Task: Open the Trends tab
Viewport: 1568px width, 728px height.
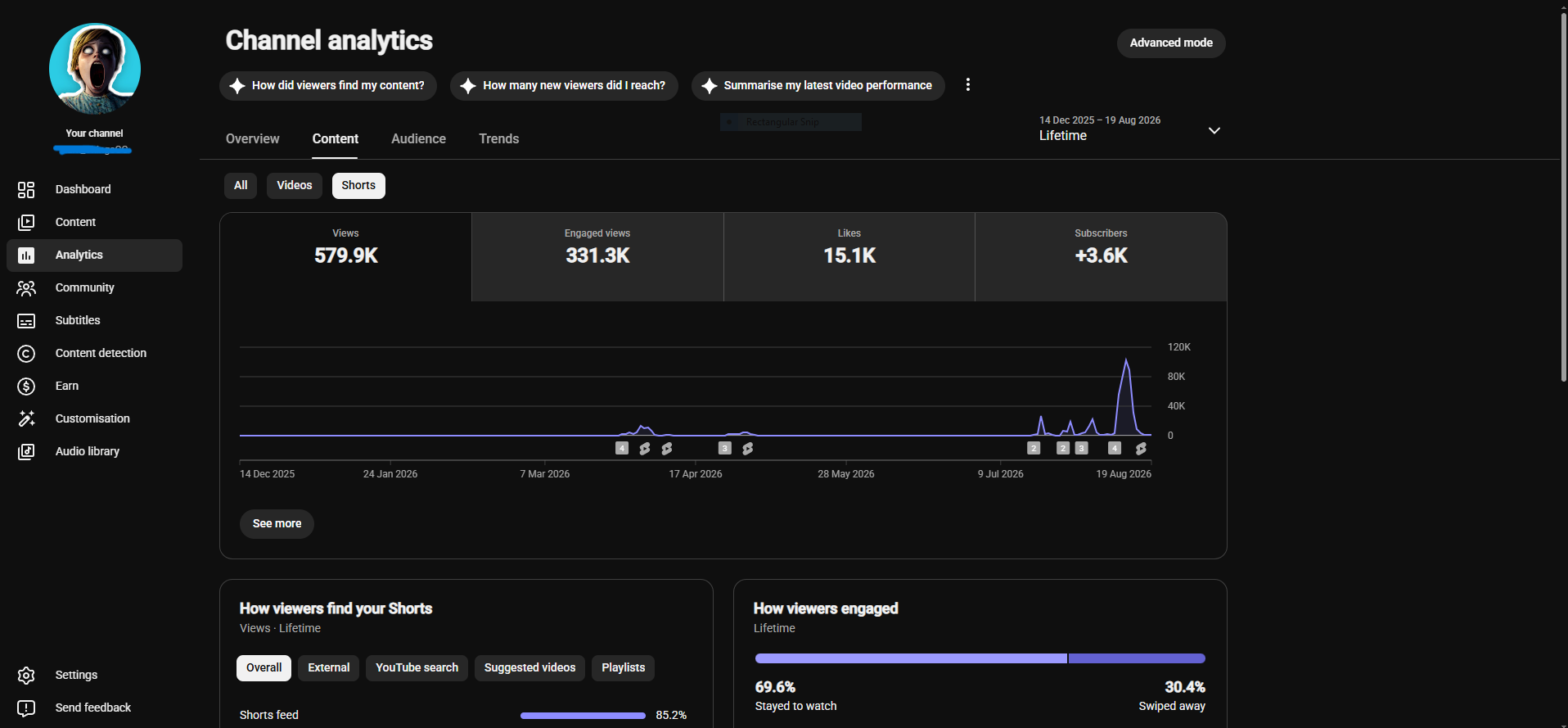Action: tap(499, 139)
